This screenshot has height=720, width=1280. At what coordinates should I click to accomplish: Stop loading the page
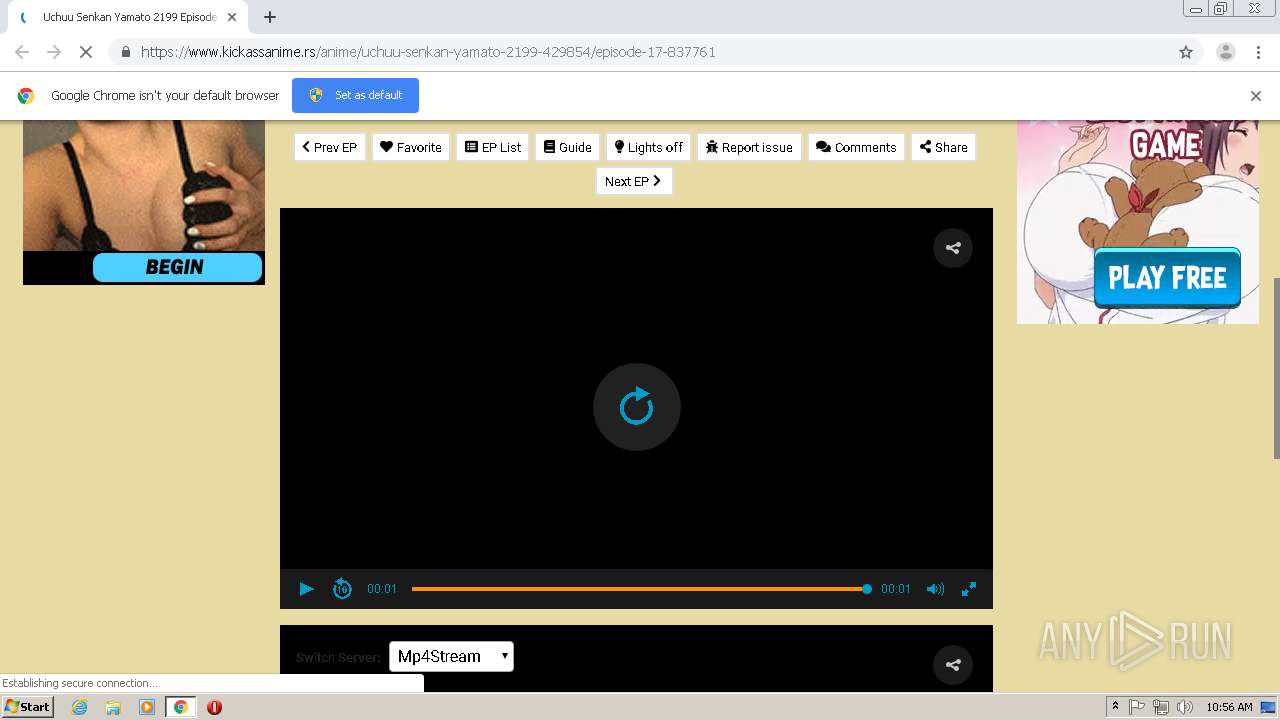pyautogui.click(x=86, y=52)
